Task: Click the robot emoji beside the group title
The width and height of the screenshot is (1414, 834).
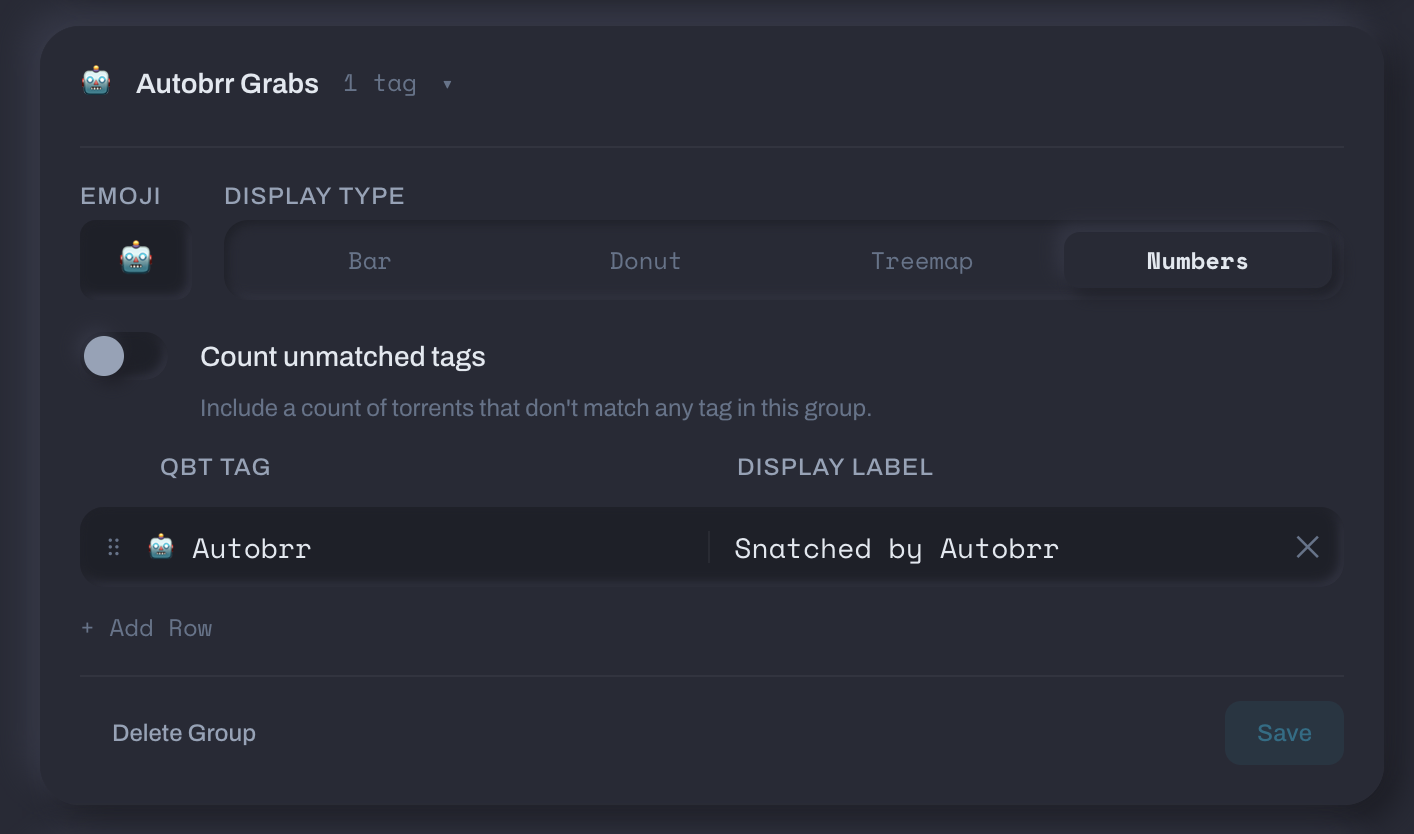Action: (95, 82)
